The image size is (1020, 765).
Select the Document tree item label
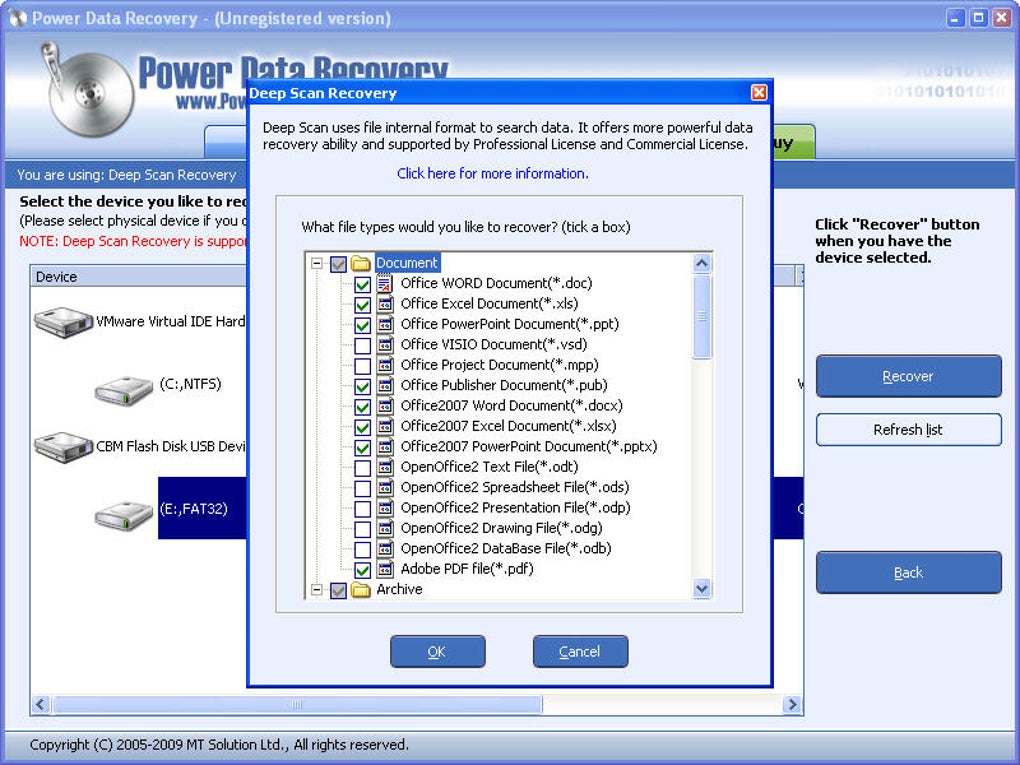point(407,263)
